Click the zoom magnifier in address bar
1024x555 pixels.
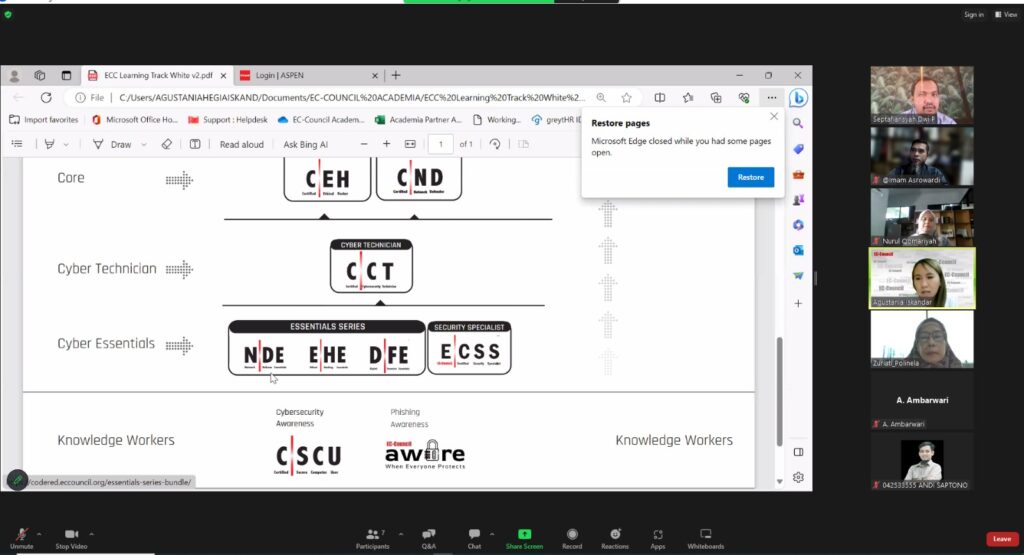click(601, 97)
